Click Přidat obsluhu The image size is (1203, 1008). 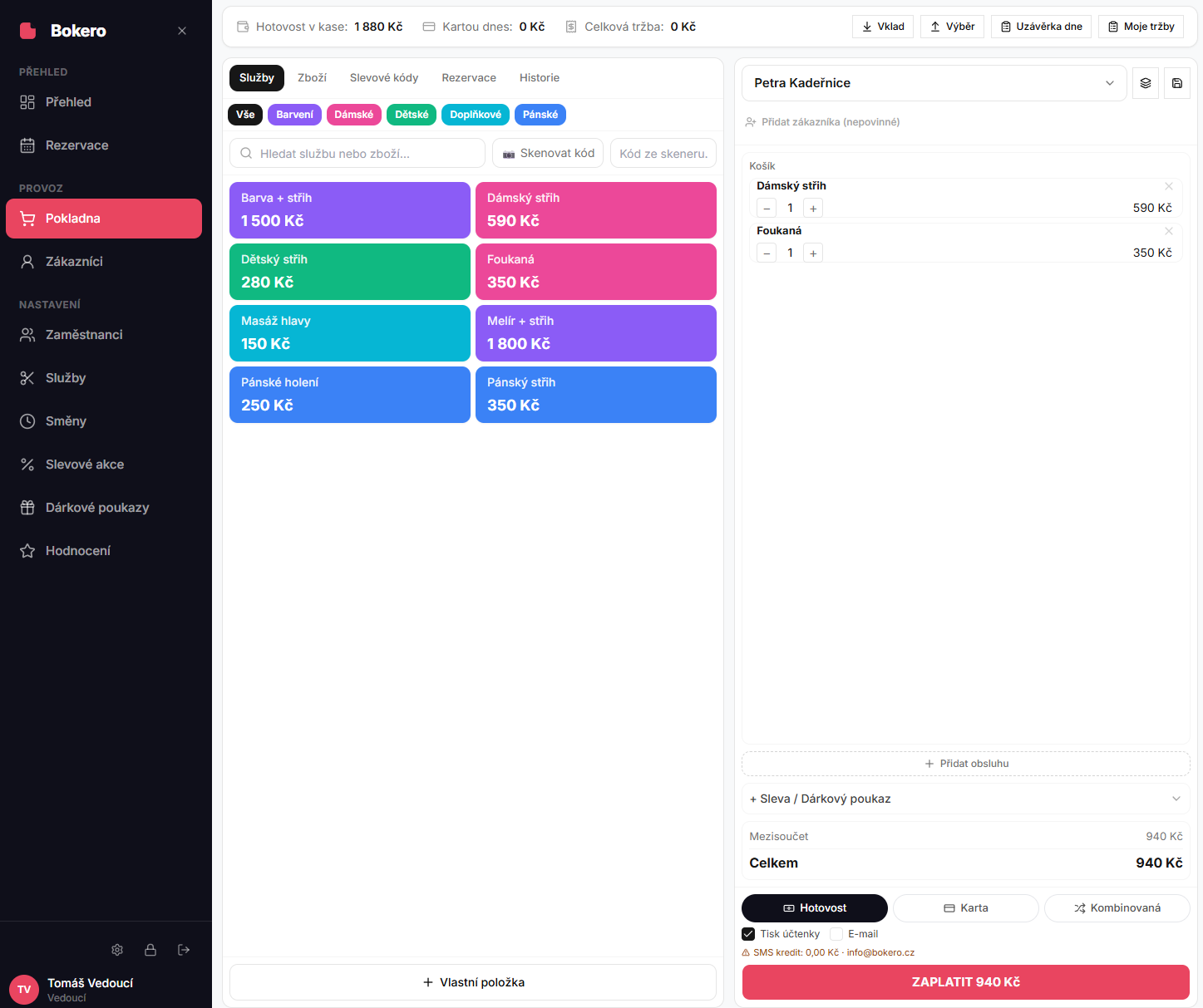tap(966, 764)
